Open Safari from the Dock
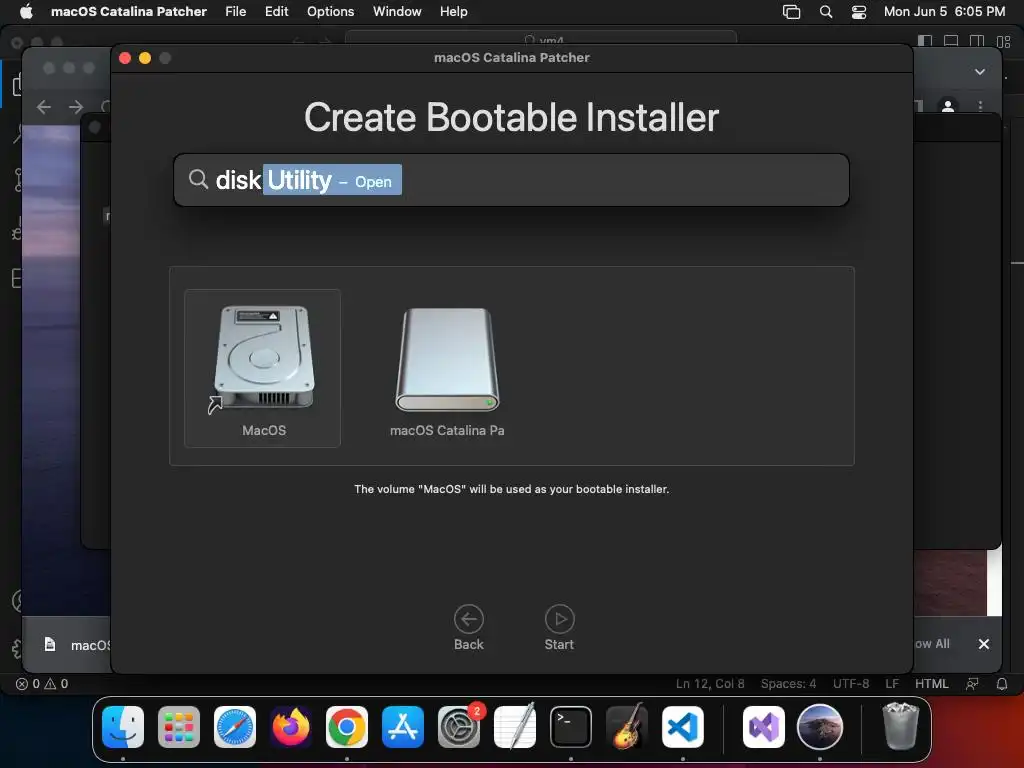Viewport: 1024px width, 768px height. click(x=235, y=727)
